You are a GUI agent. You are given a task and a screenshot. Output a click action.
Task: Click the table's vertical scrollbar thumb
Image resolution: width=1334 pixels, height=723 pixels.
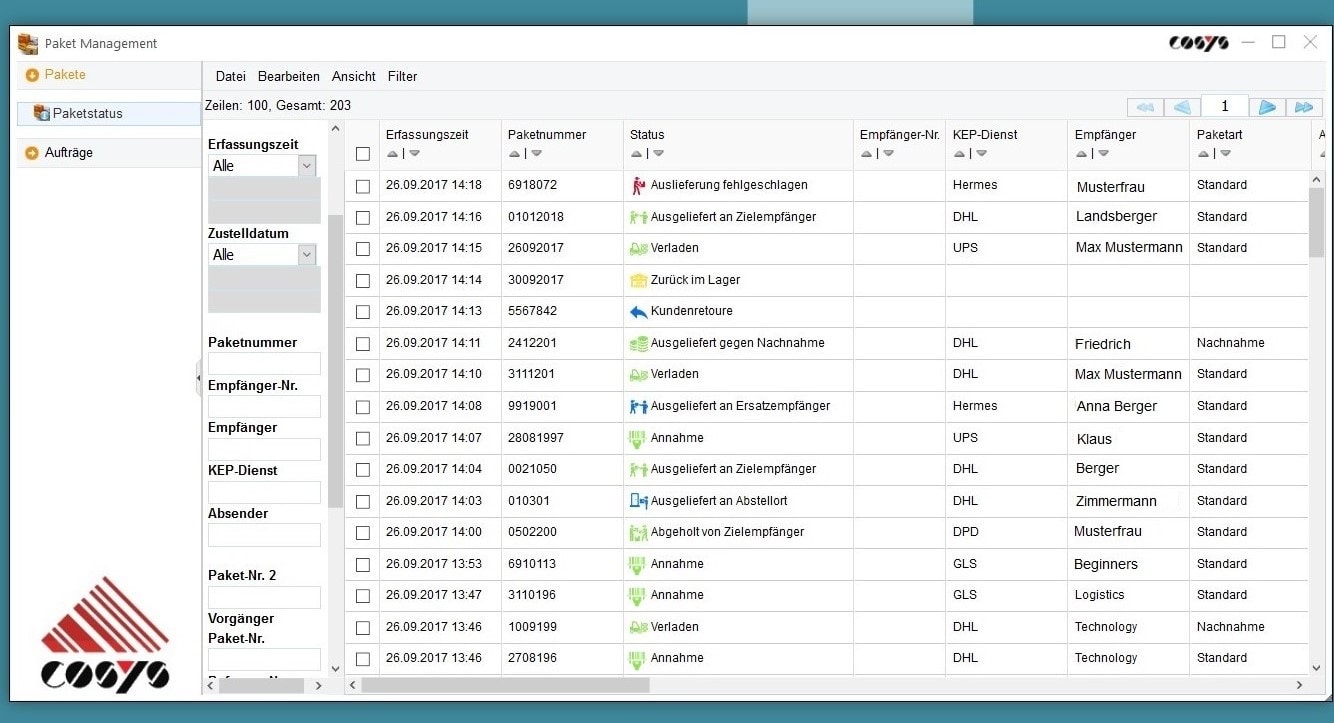click(x=1316, y=223)
